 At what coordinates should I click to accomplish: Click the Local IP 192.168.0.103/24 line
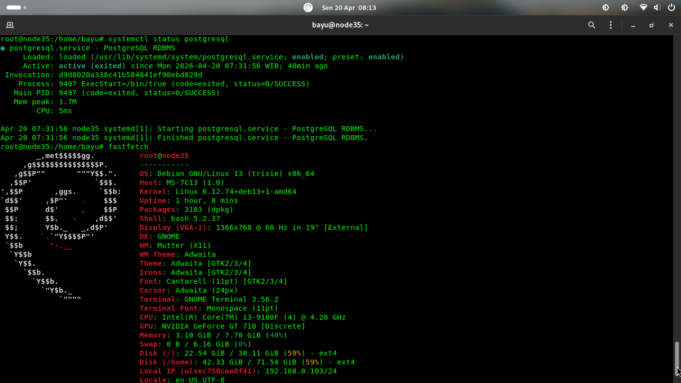coord(238,371)
